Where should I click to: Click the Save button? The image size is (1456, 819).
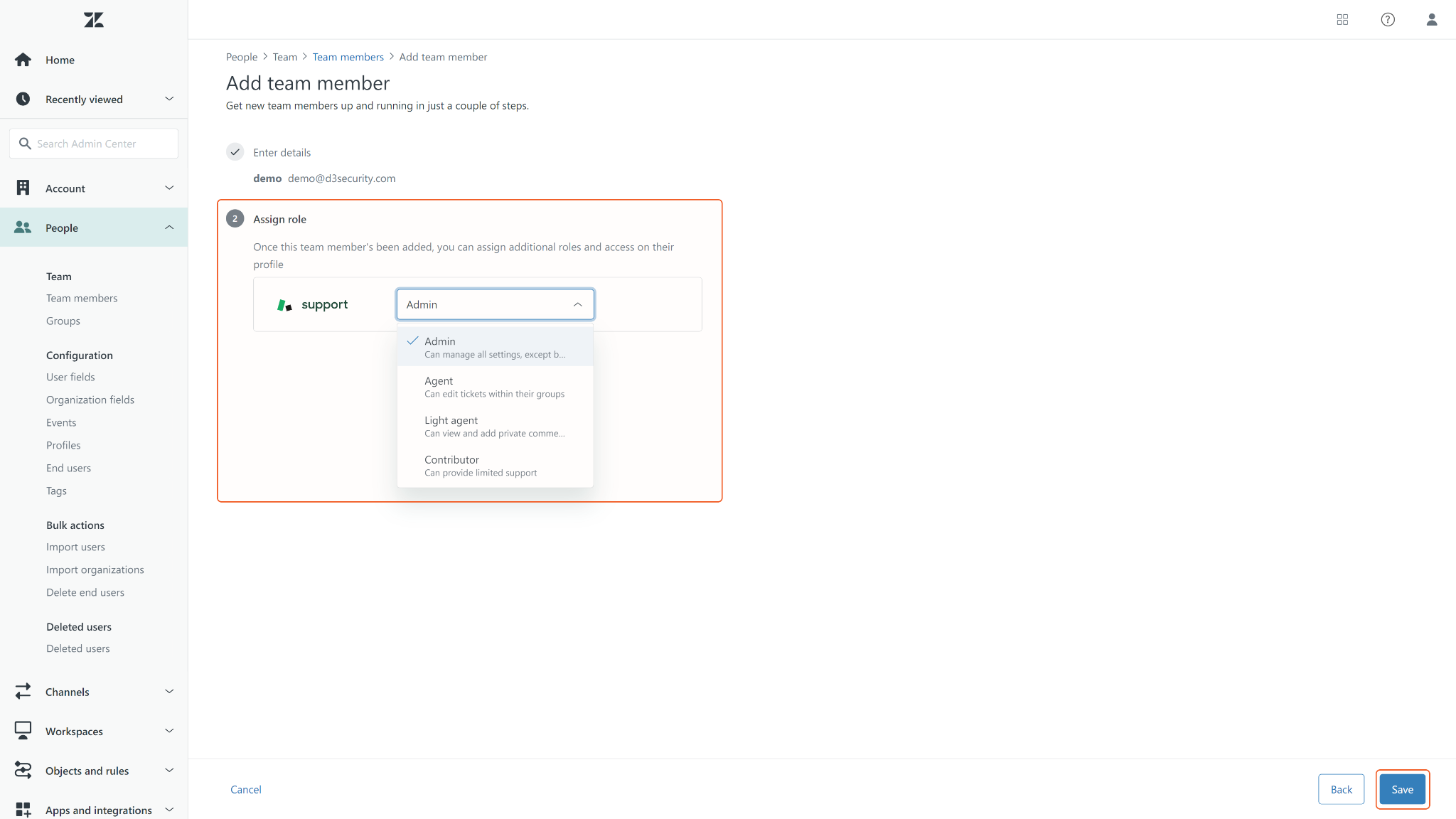pos(1402,789)
